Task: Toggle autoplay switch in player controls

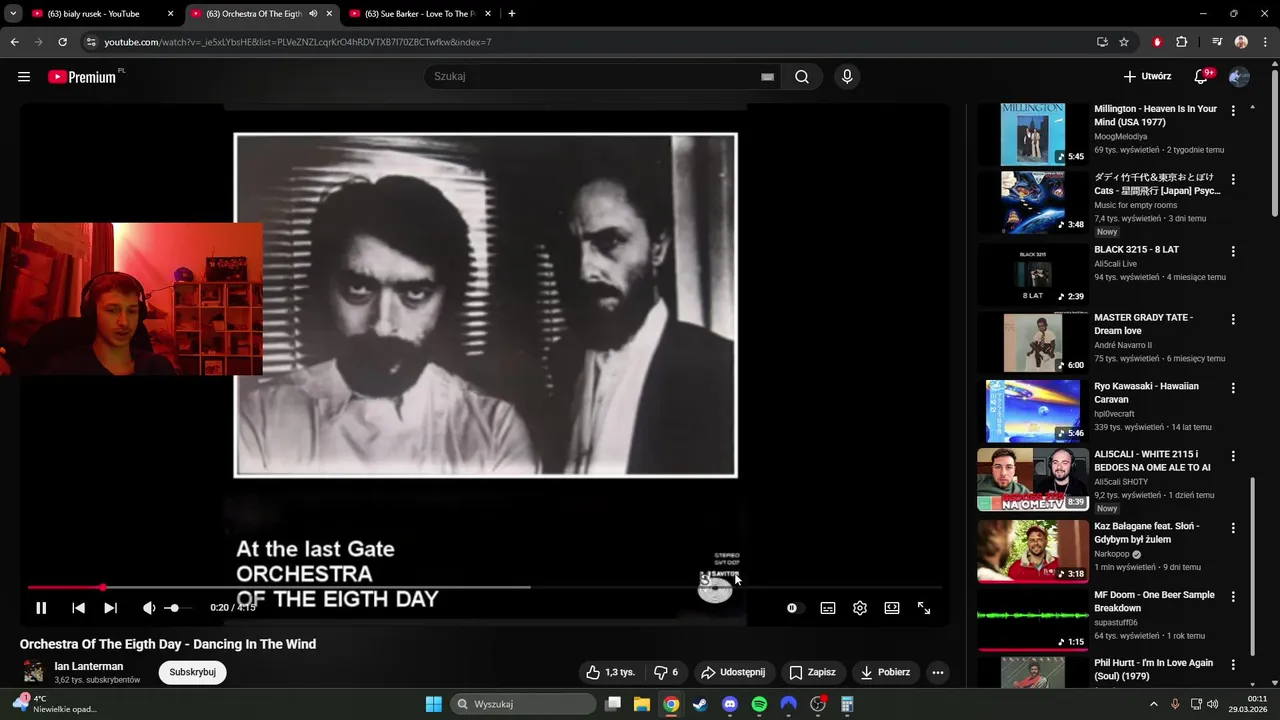Action: coord(792,608)
